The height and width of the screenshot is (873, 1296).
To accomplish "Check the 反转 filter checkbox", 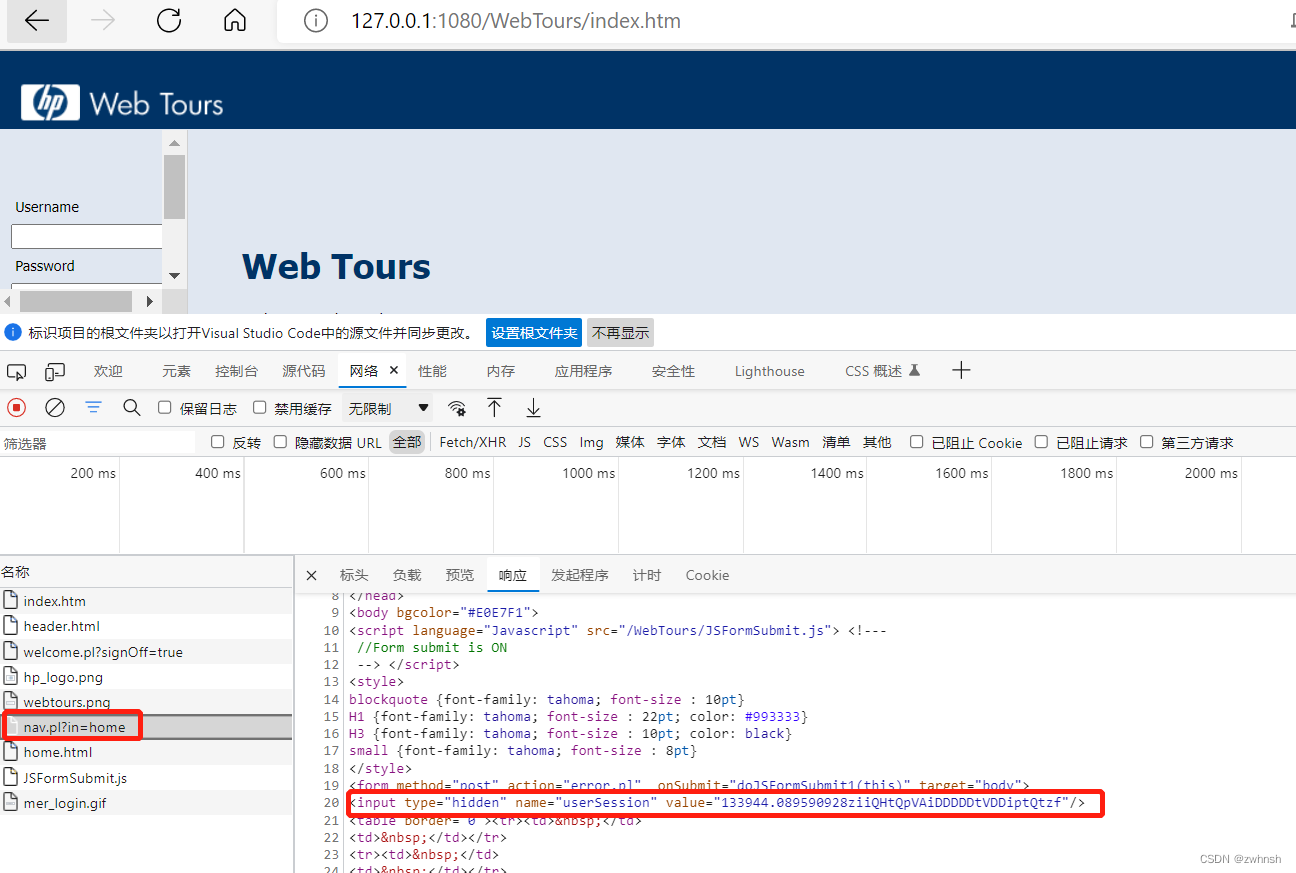I will pos(218,441).
